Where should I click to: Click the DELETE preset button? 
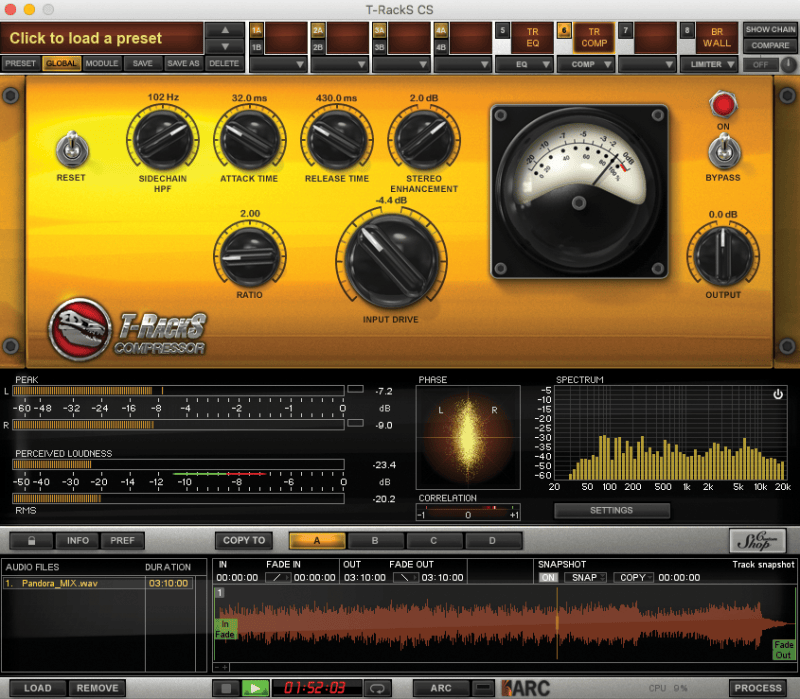click(x=224, y=63)
